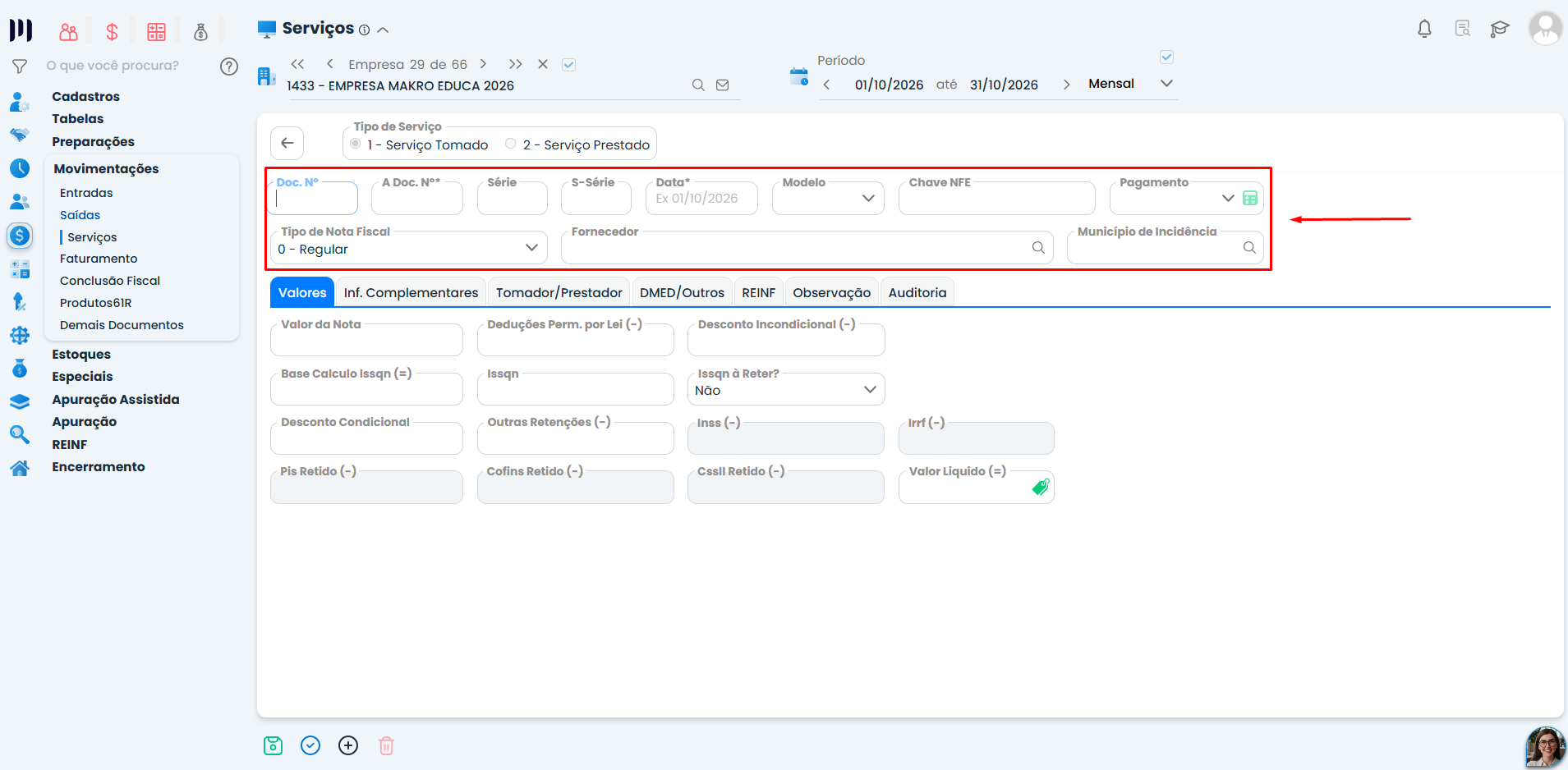Viewport: 1568px width, 770px height.
Task: Toggle the checkbox next to Empresa navigation
Action: coord(568,64)
